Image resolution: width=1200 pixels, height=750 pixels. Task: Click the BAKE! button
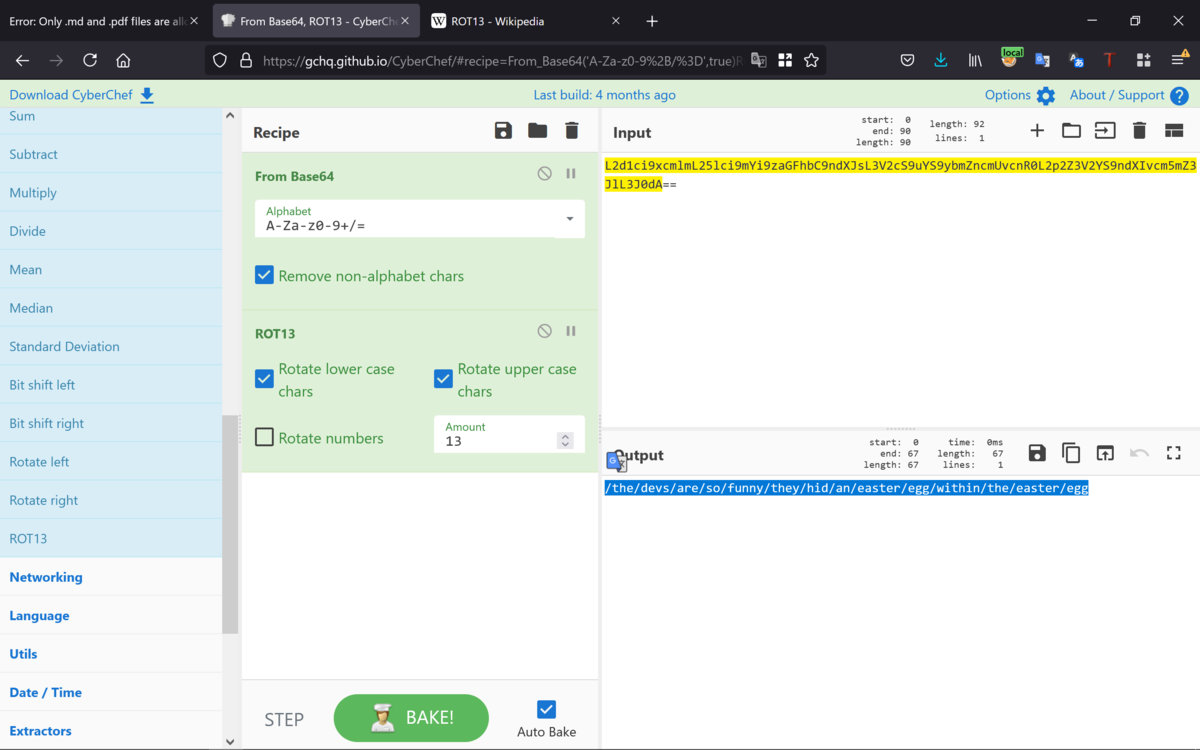[411, 718]
